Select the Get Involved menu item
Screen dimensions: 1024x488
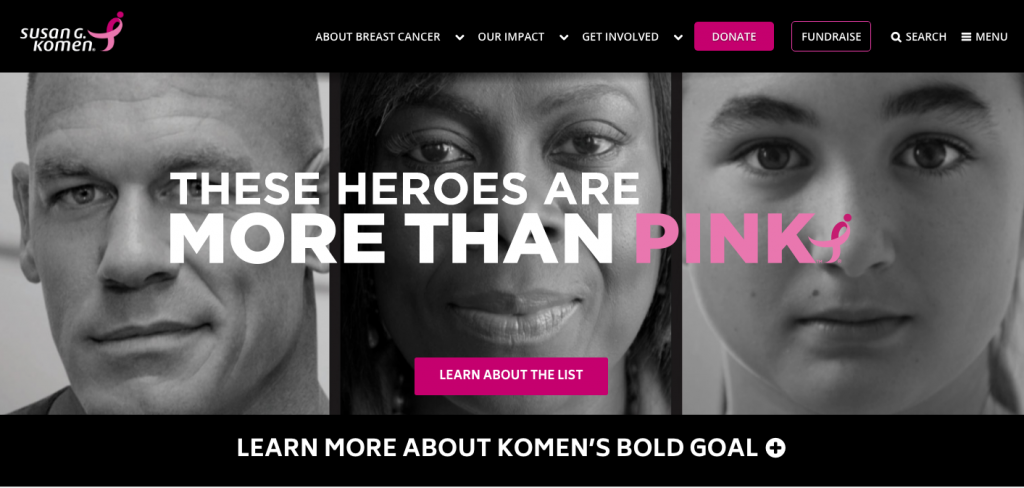point(620,37)
